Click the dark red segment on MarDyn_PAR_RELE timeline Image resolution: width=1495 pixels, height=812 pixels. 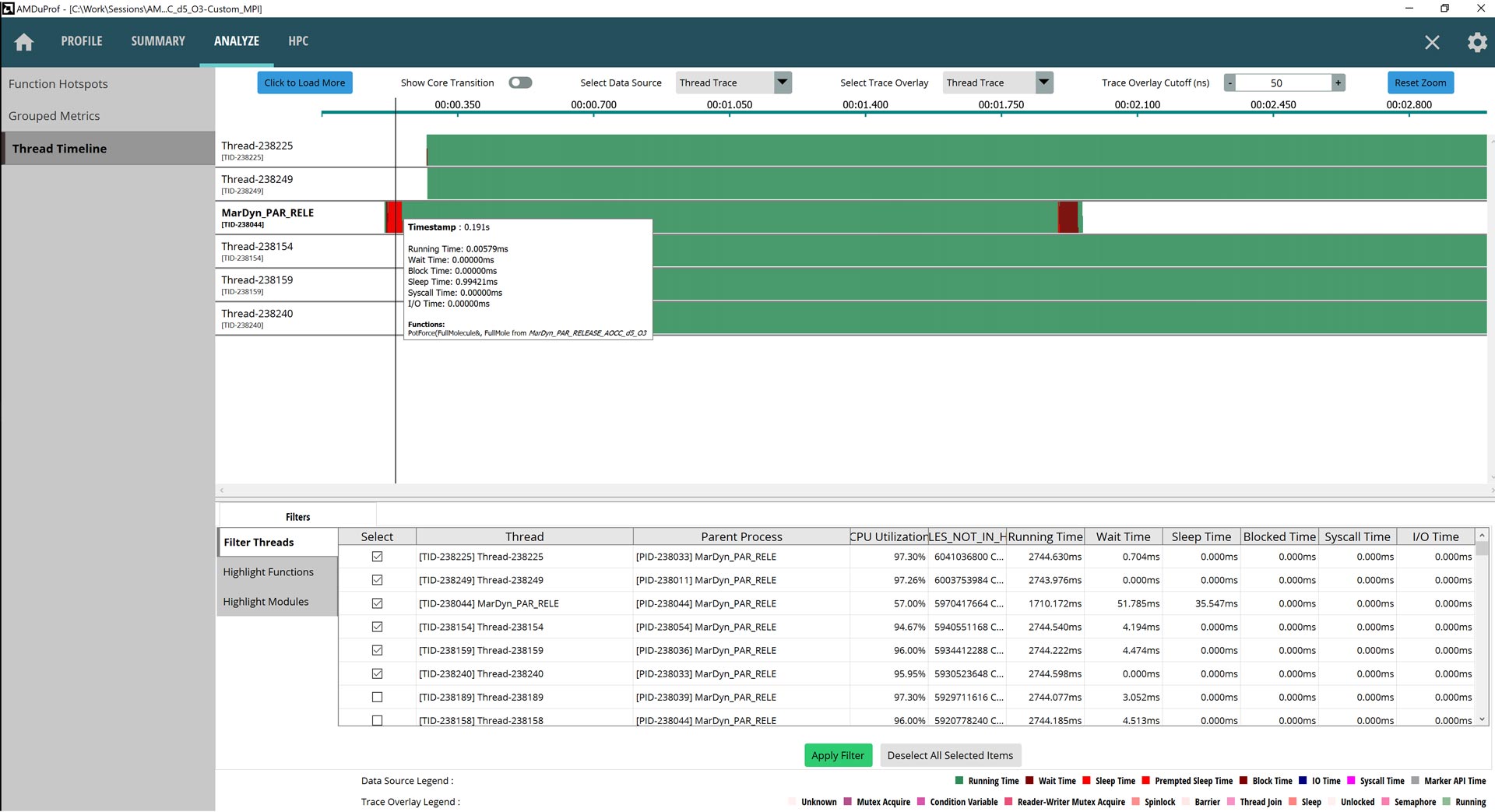(x=1068, y=217)
